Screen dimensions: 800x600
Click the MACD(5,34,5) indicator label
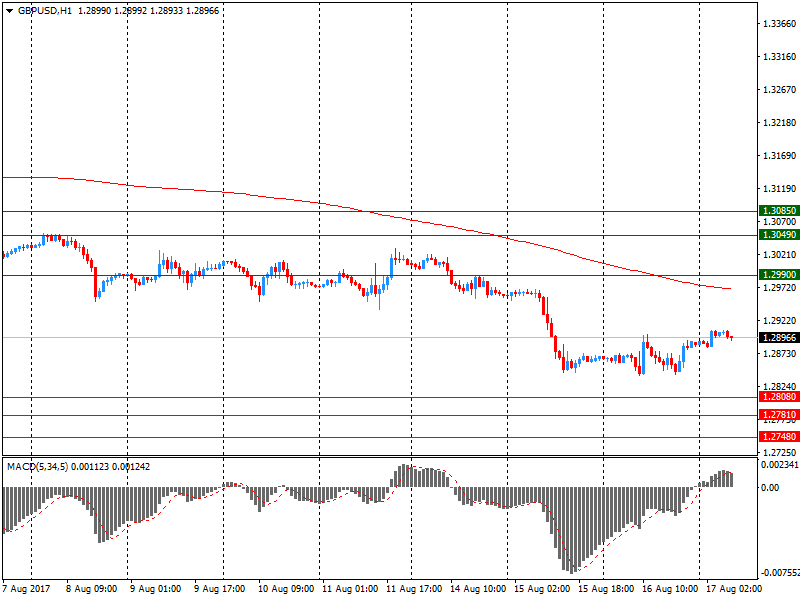[37, 467]
